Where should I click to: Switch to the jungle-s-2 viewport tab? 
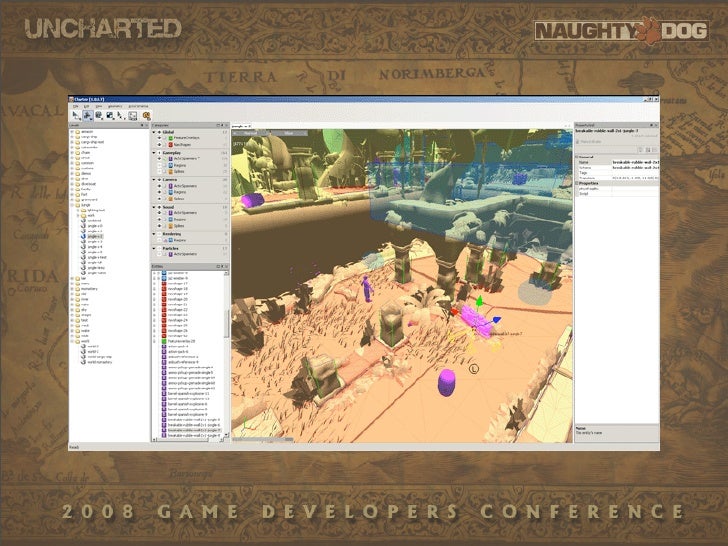tap(240, 126)
